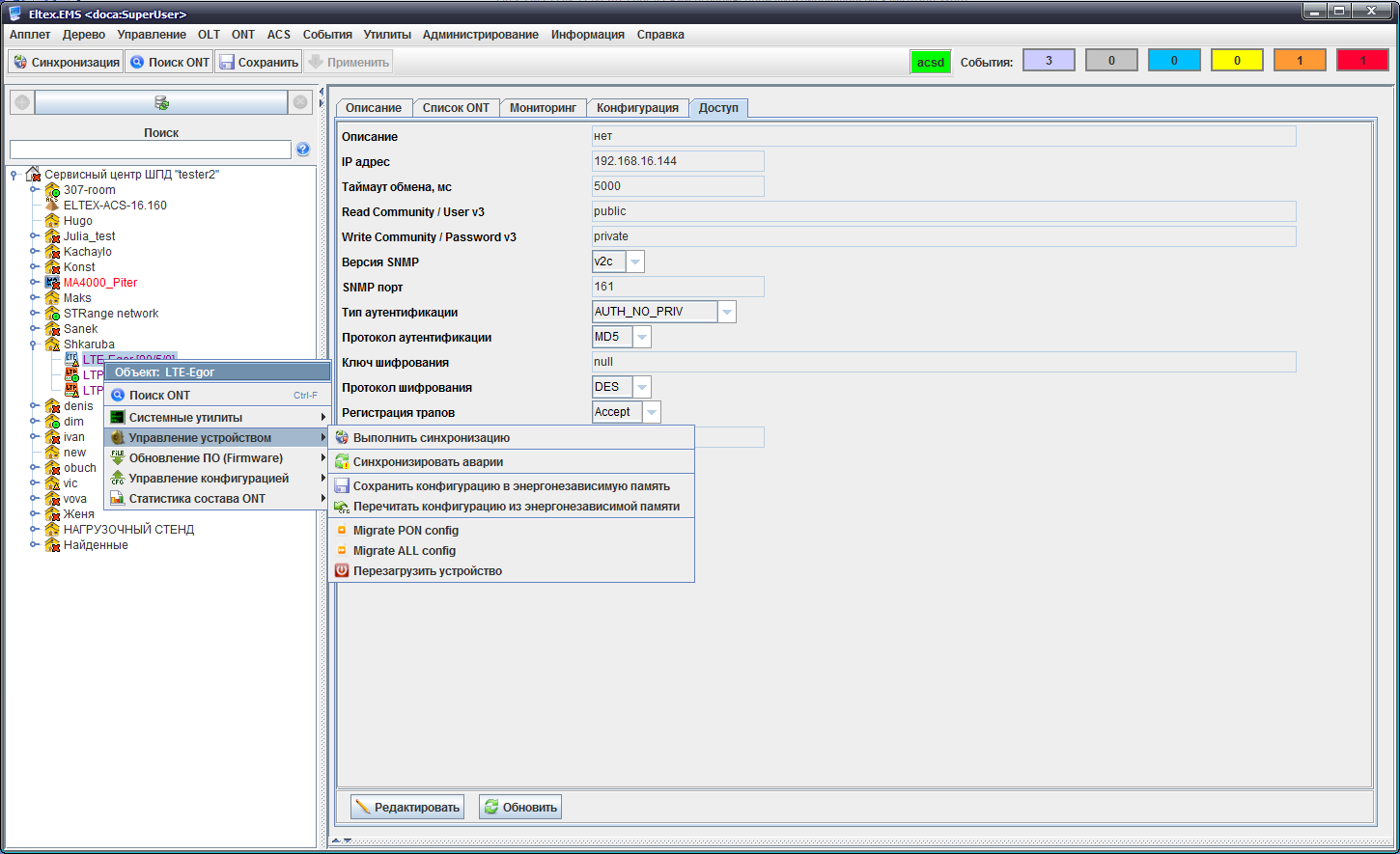The height and width of the screenshot is (854, 1400).
Task: Click the Обновить button
Action: (520, 807)
